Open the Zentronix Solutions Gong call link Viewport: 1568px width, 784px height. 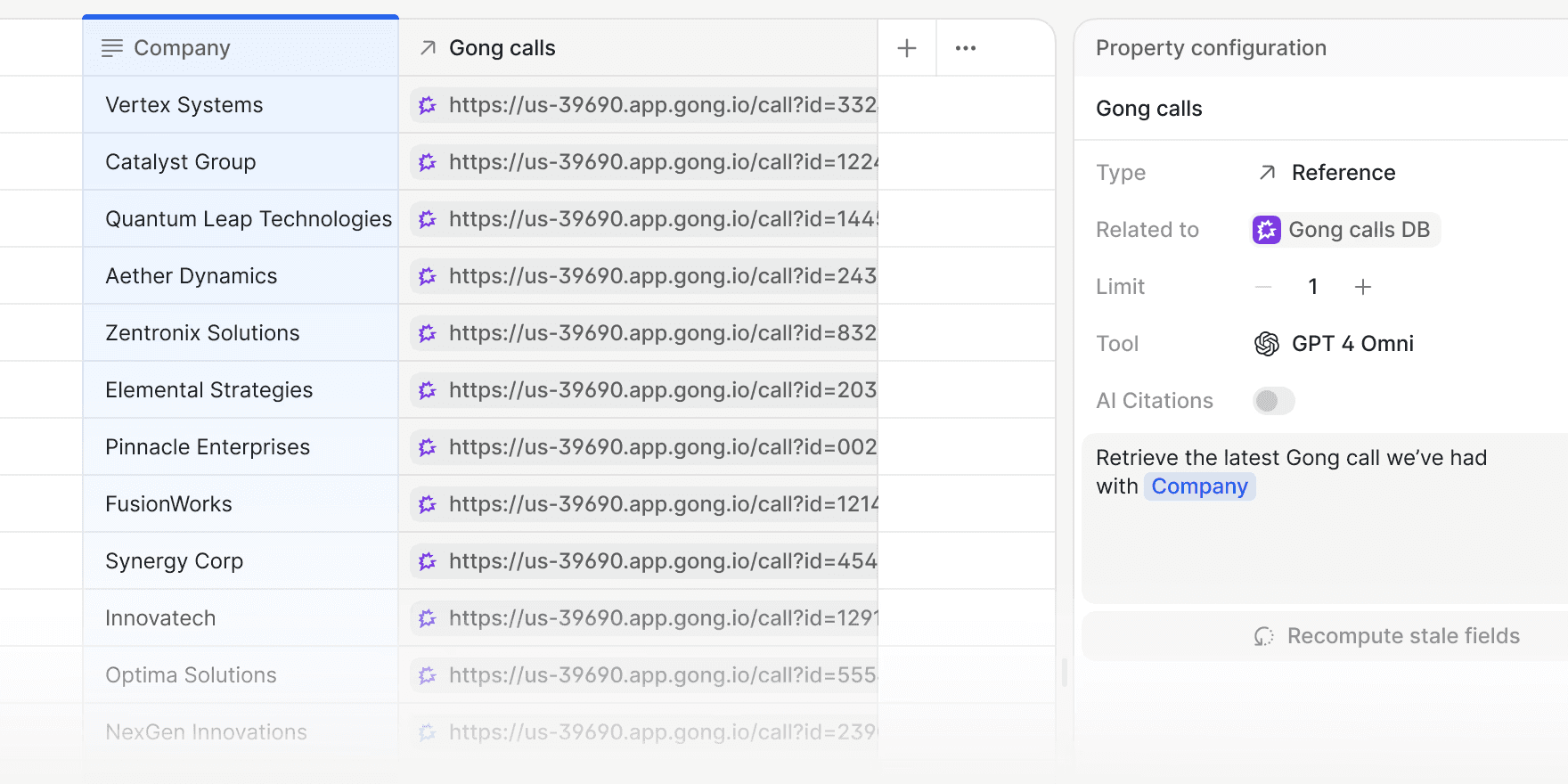coord(644,333)
